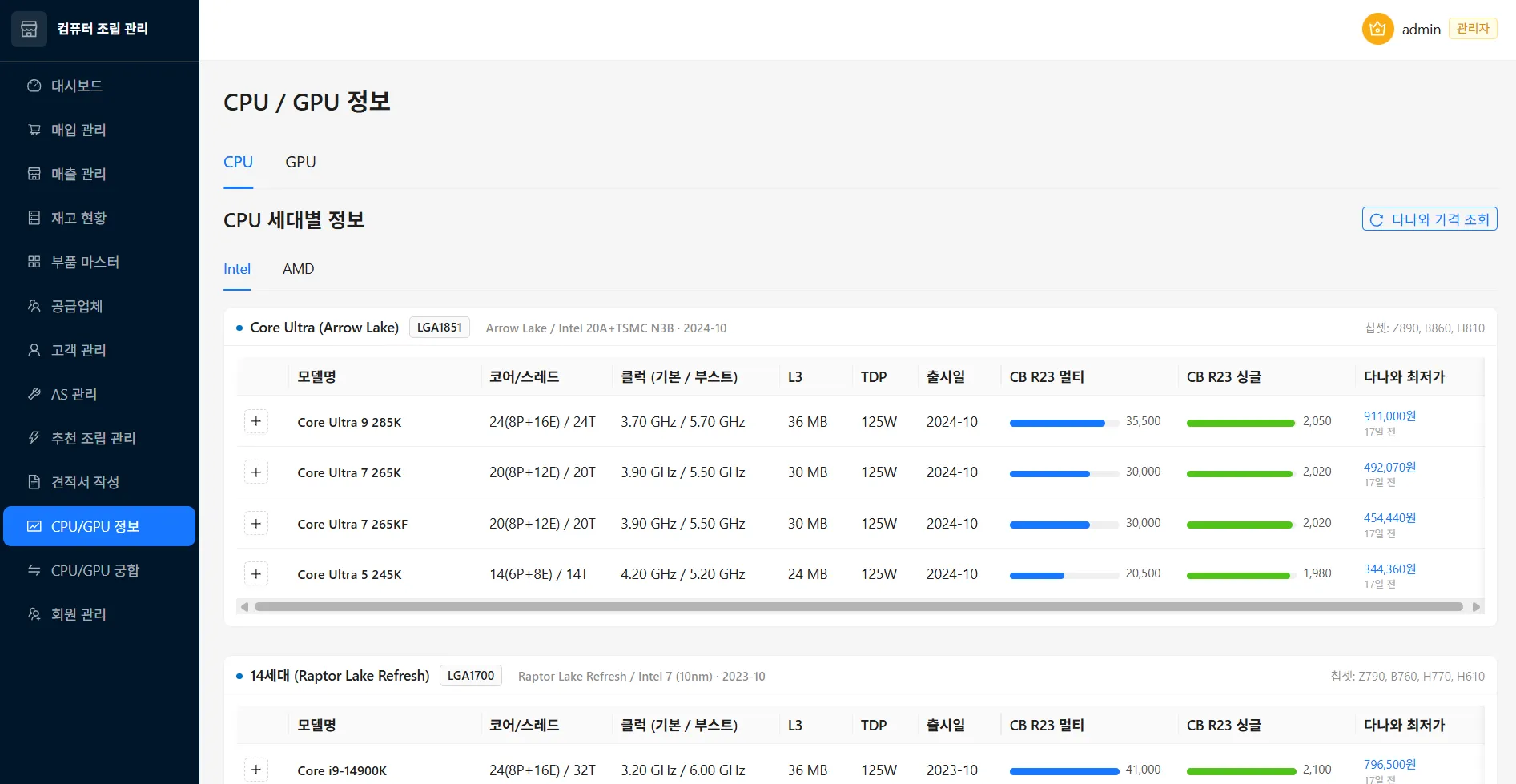Click CB R23 싱글 bar for 285K
This screenshot has height=784, width=1516.
coord(1241,423)
